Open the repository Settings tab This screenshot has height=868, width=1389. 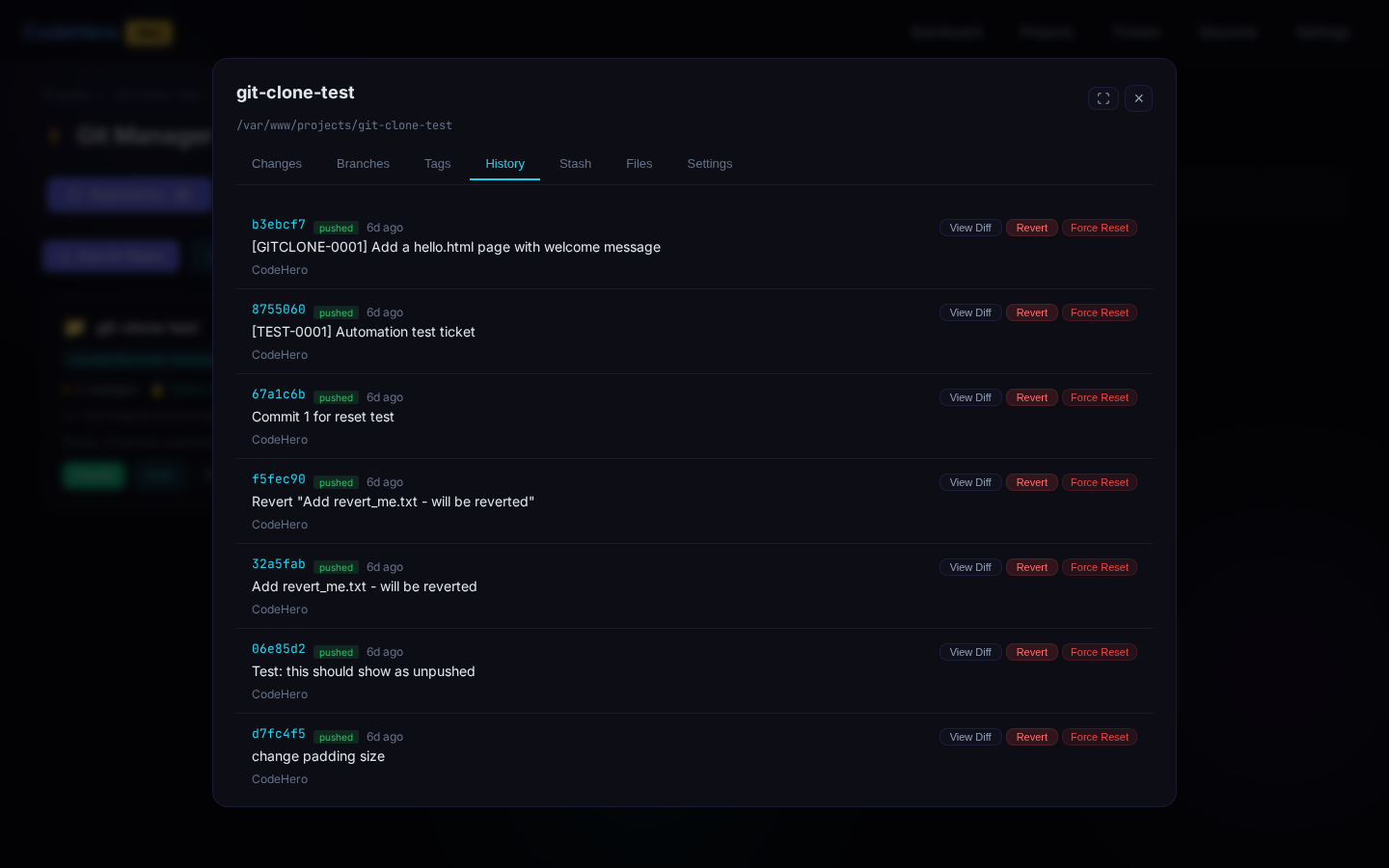[x=710, y=164]
